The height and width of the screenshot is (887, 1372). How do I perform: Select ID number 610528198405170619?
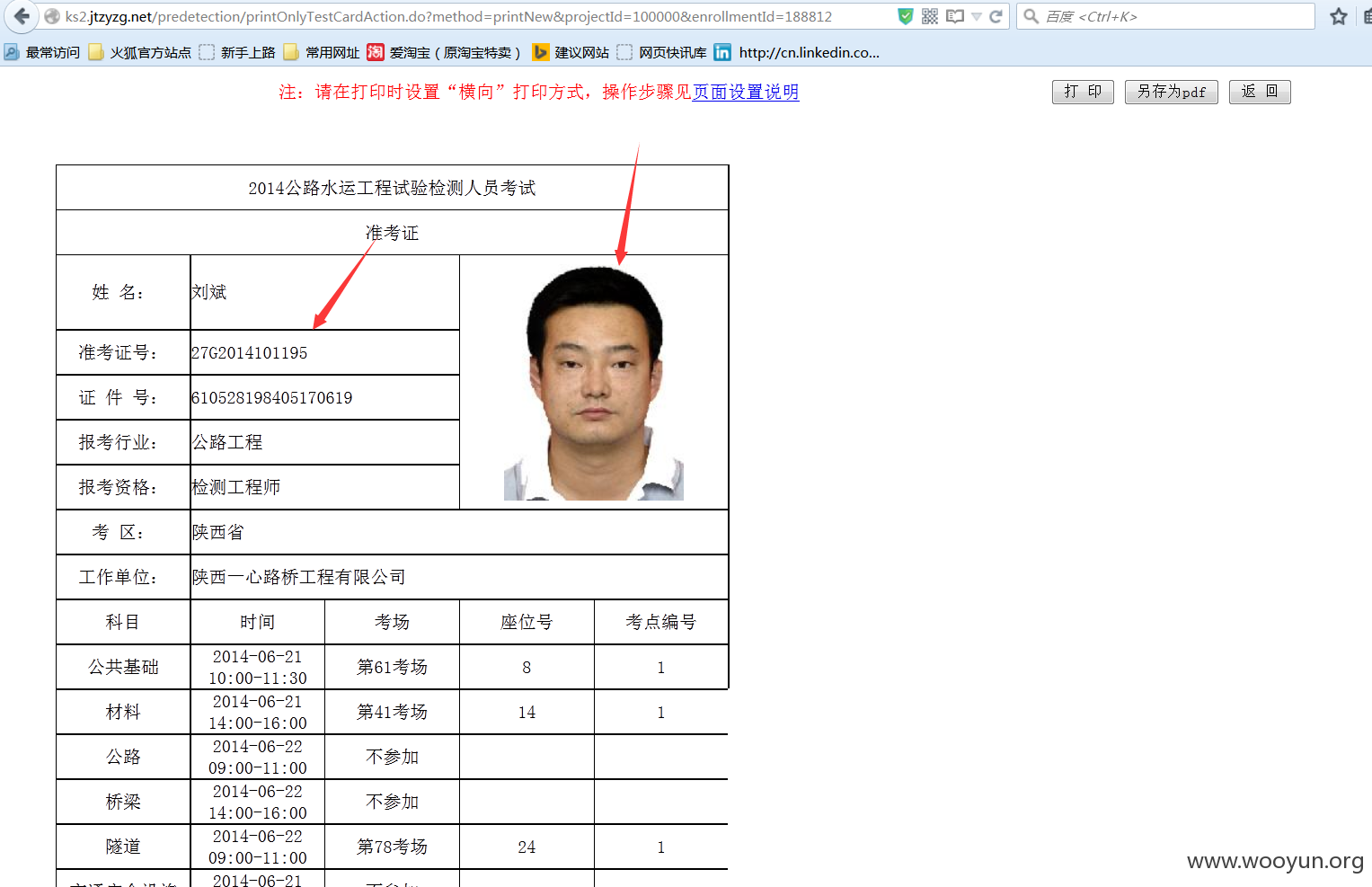[272, 397]
